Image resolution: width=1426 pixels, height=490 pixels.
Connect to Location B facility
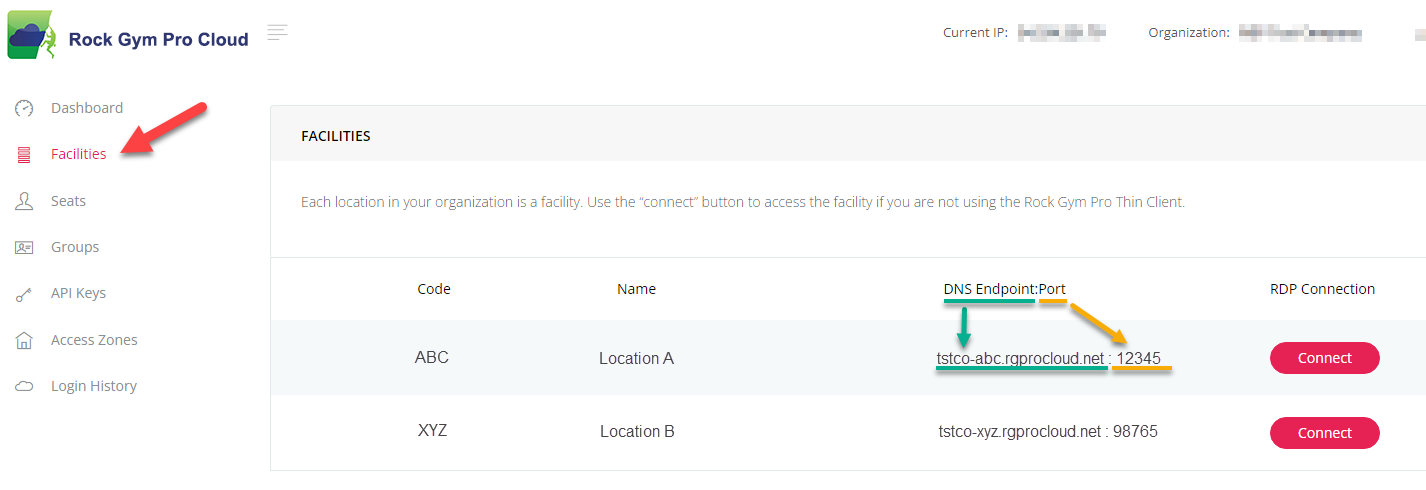[x=1324, y=433]
